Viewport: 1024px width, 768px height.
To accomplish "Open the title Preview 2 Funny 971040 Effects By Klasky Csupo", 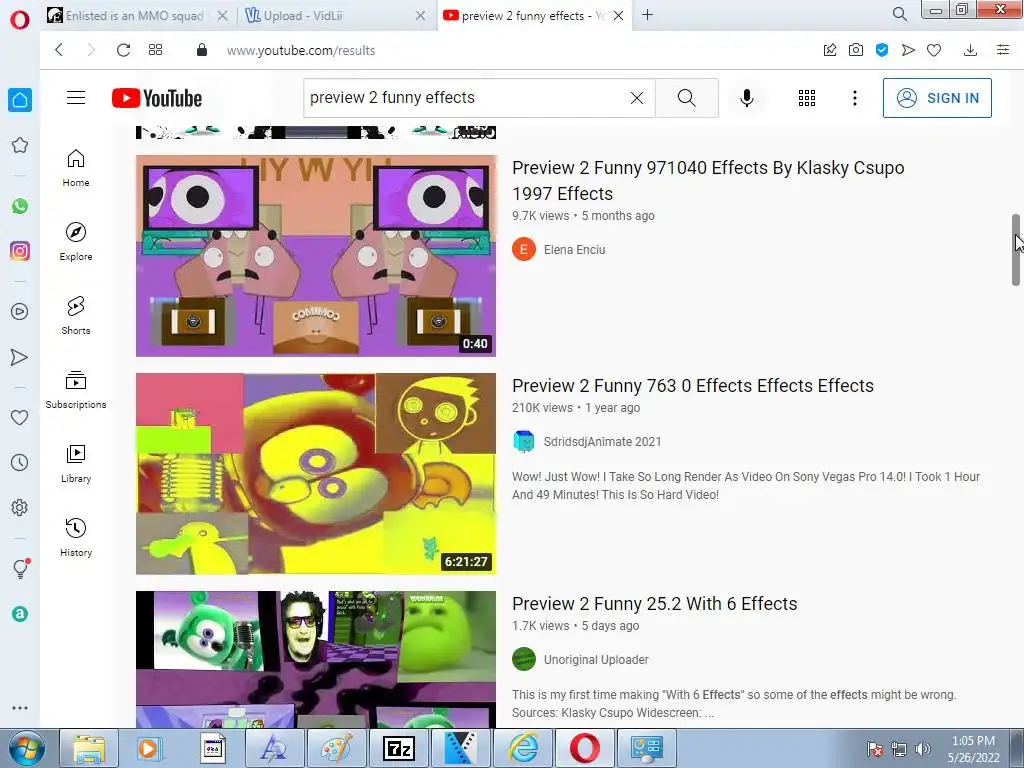I will pos(708,181).
